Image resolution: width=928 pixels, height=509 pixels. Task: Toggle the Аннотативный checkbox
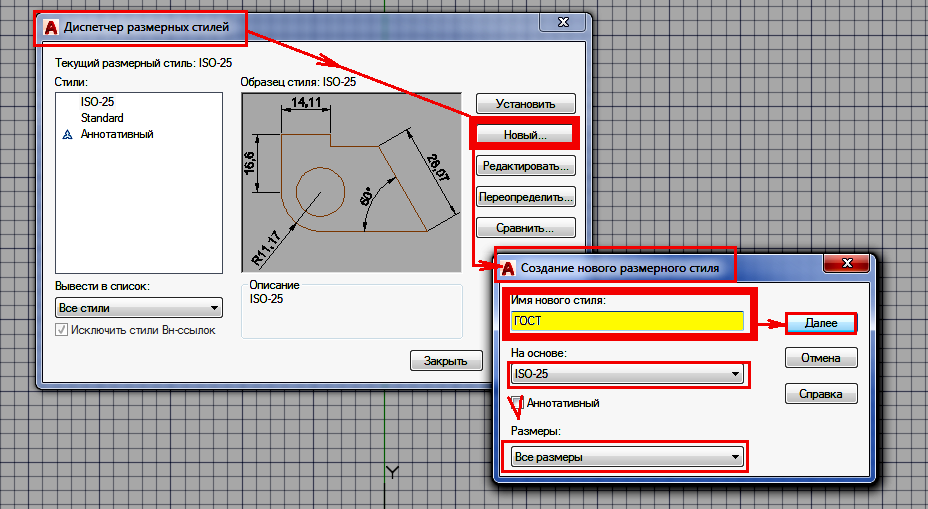[x=518, y=403]
